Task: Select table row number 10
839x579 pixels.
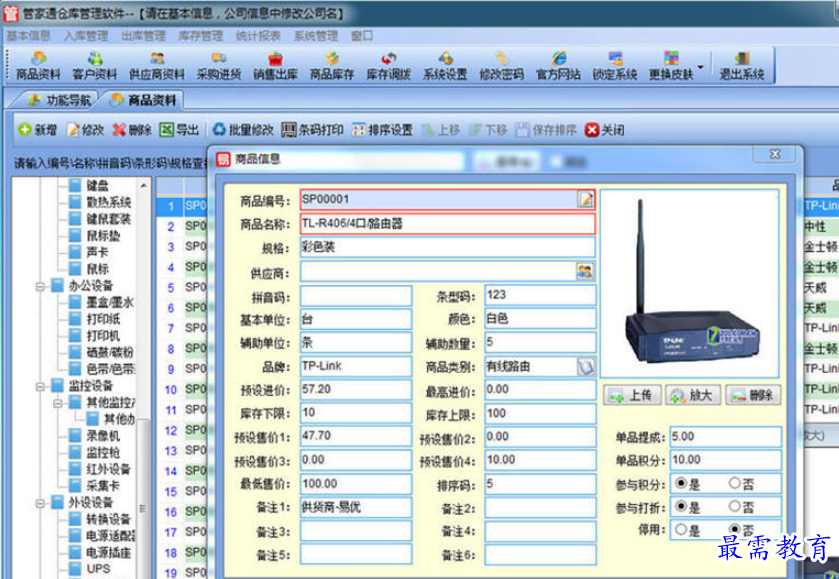Action: [171, 390]
